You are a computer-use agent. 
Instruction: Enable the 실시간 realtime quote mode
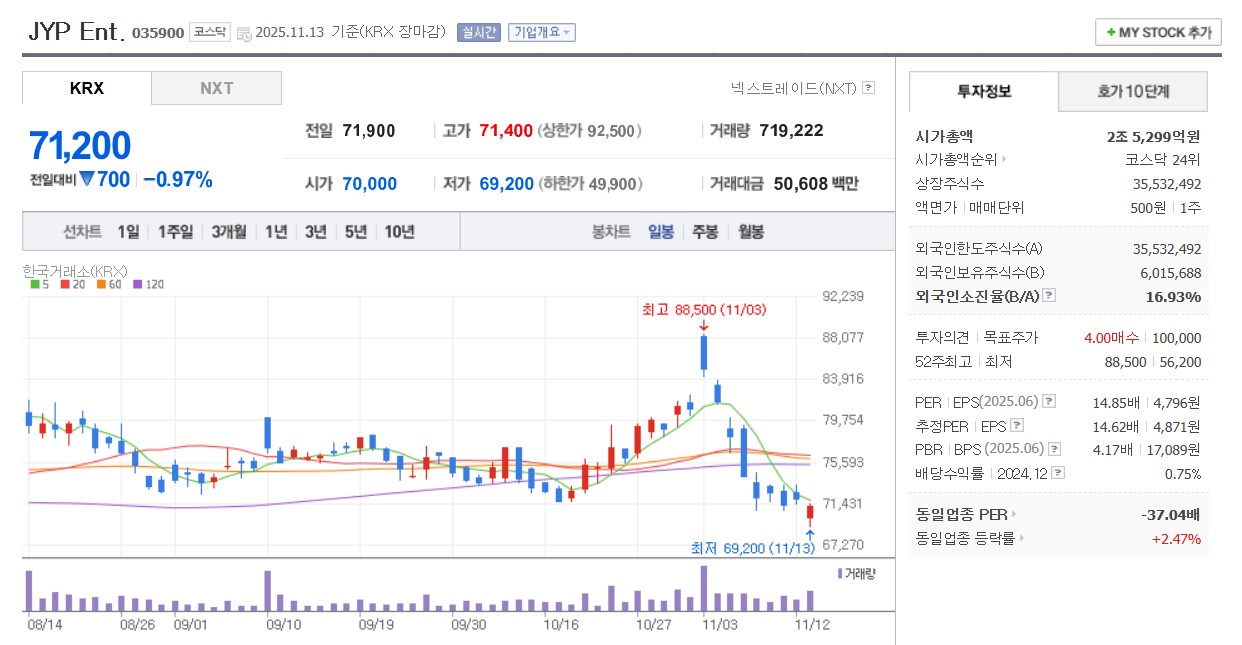pos(477,32)
